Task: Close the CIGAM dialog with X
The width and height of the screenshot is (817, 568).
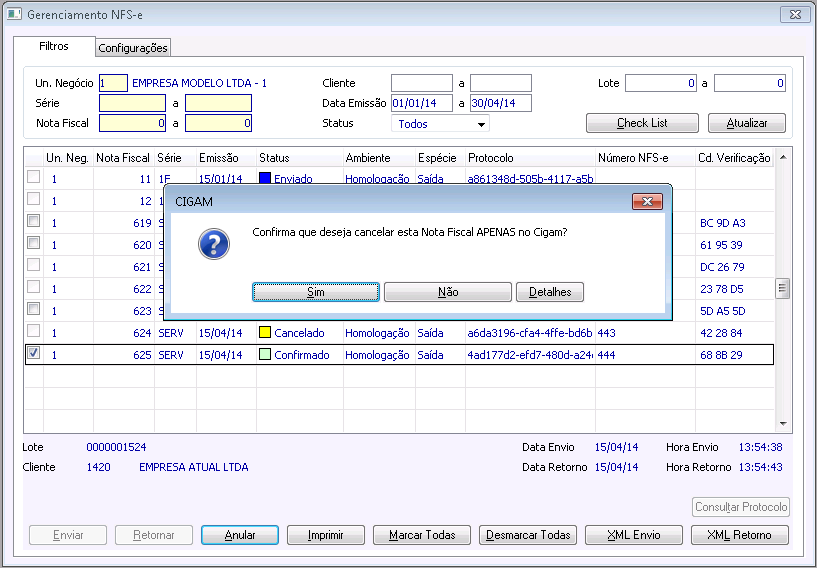Action: pyautogui.click(x=647, y=202)
